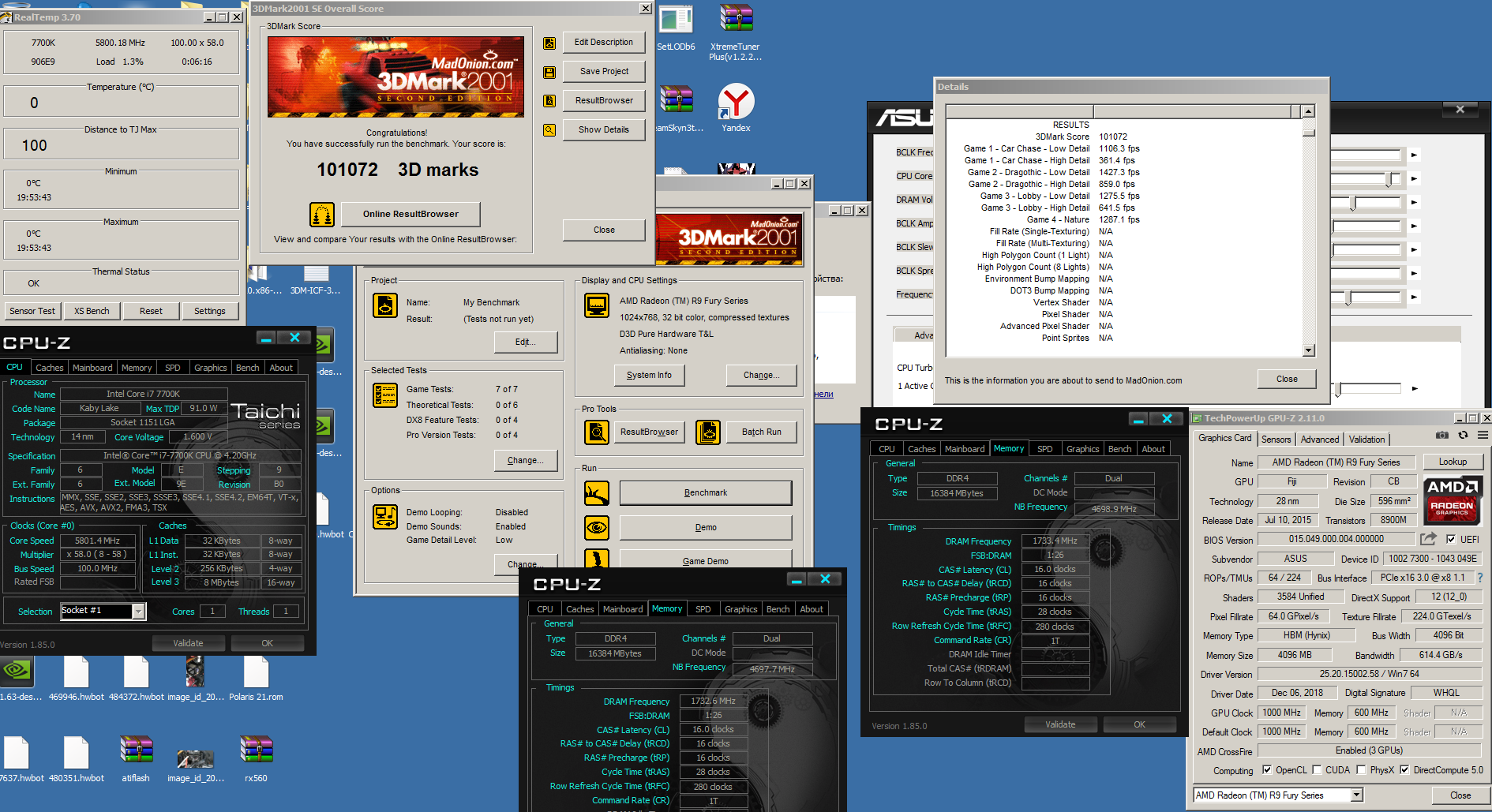Open the Socket #1 selection dropdown in CPU-Z
Image resolution: width=1492 pixels, height=812 pixels.
(x=139, y=611)
